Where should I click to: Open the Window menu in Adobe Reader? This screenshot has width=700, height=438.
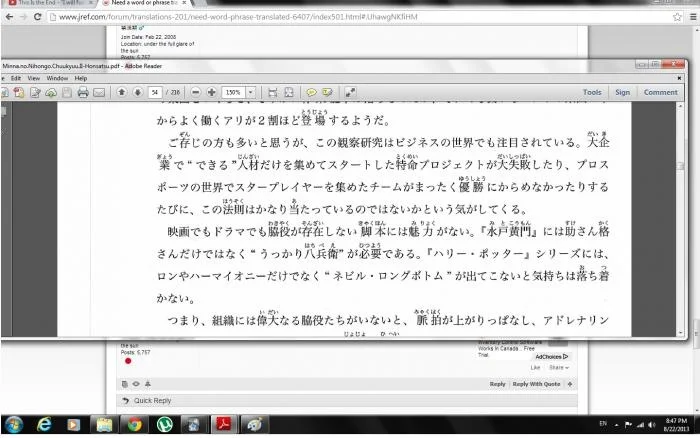click(x=57, y=78)
